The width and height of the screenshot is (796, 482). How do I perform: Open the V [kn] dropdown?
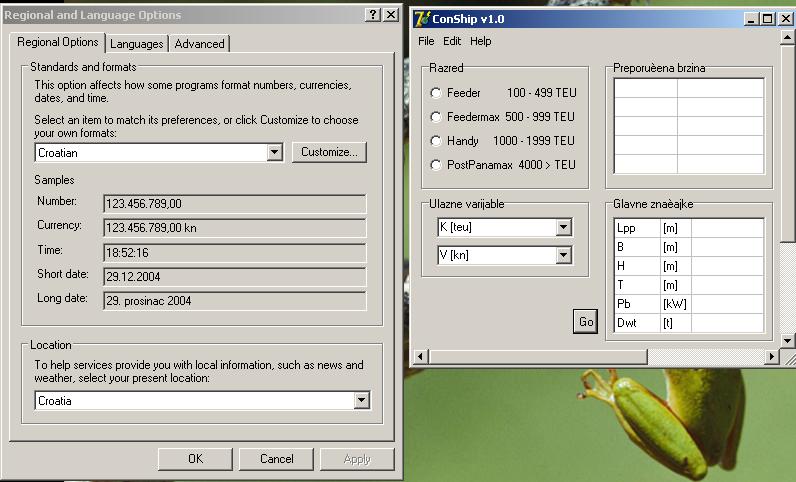pos(563,255)
